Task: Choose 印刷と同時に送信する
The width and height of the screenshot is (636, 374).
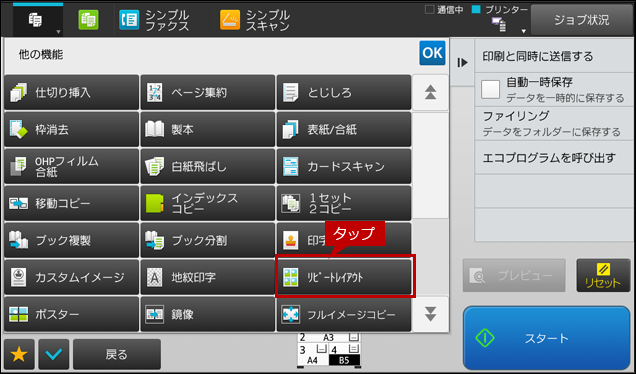Action: coord(554,56)
